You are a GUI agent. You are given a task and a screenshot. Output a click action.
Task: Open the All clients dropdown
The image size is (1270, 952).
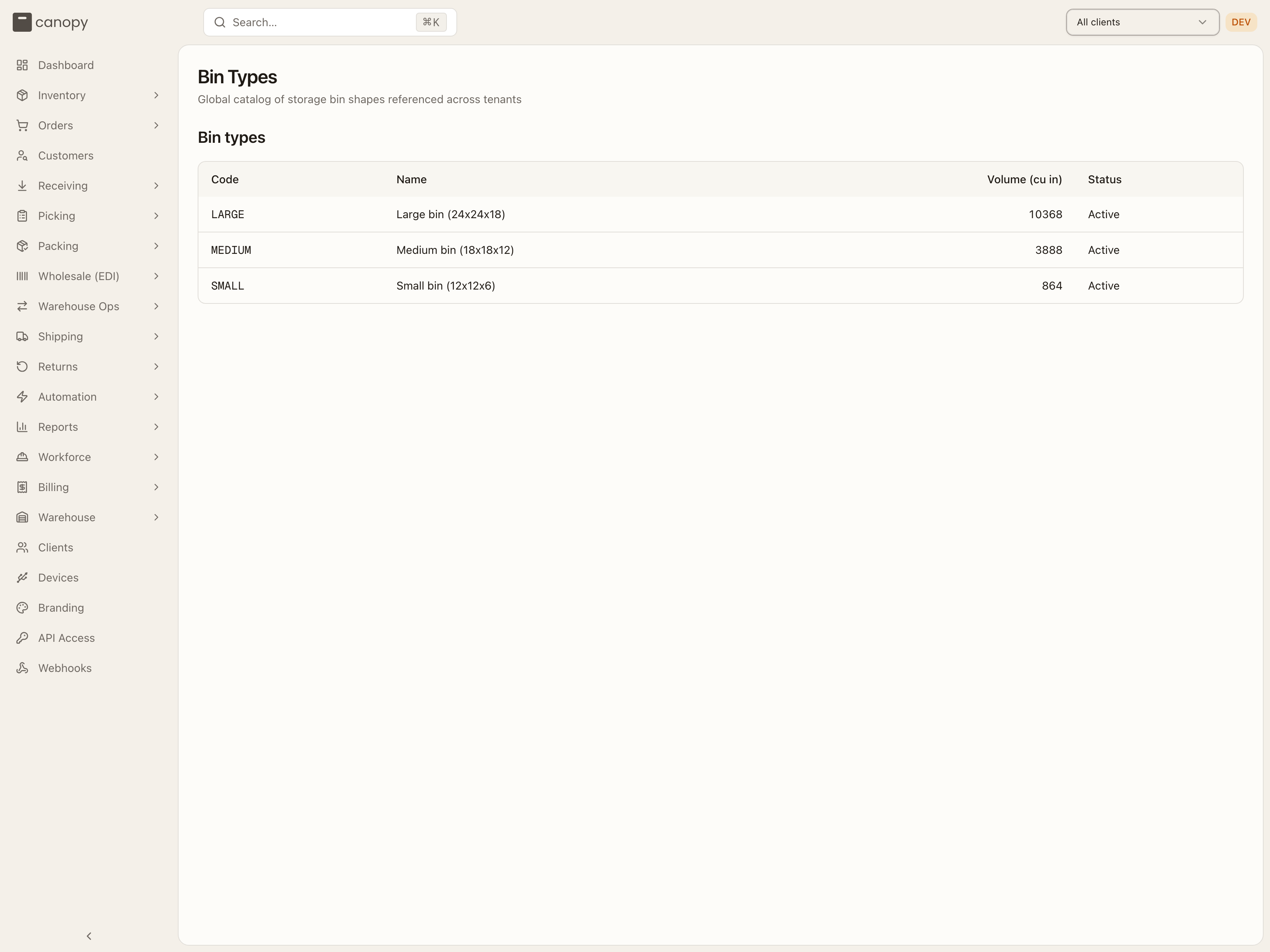pyautogui.click(x=1143, y=22)
